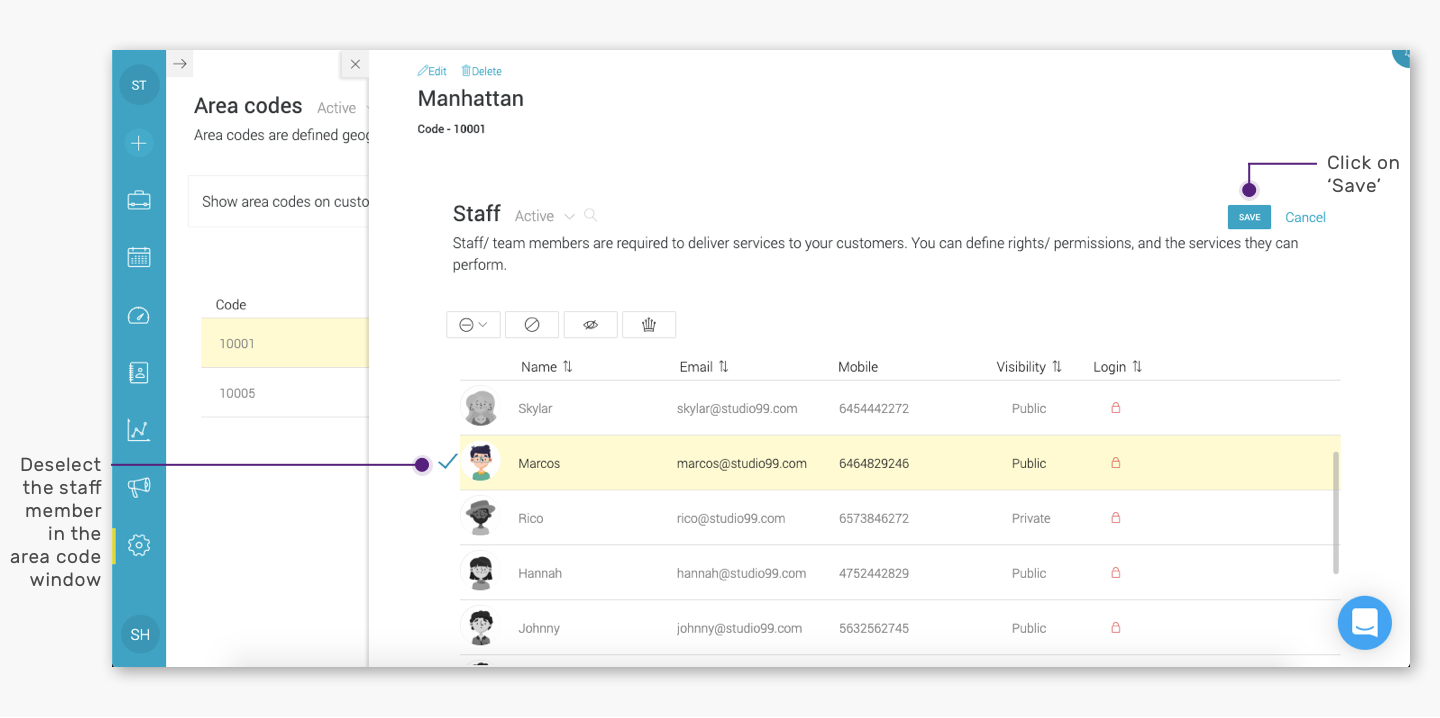Deselect the checkmark beside Marcos
The height and width of the screenshot is (718, 1440).
point(448,461)
